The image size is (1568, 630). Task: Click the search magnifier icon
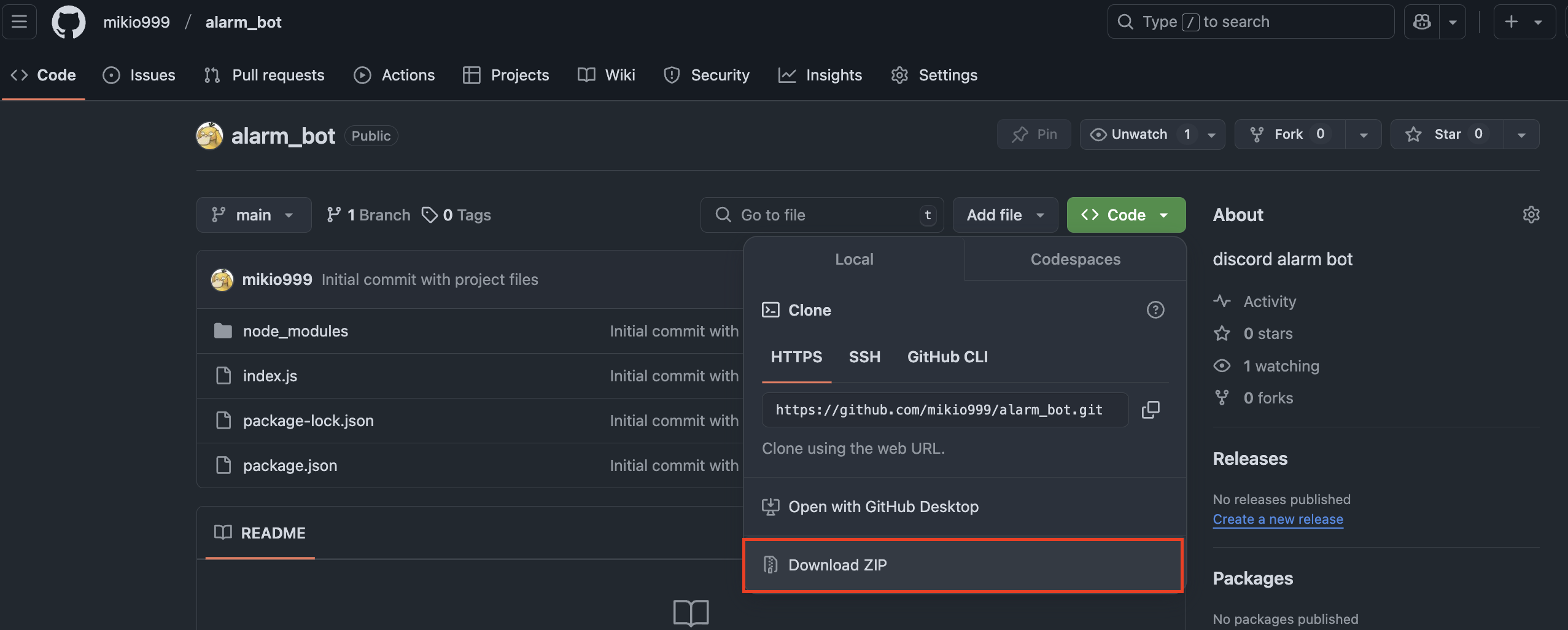pos(1125,21)
